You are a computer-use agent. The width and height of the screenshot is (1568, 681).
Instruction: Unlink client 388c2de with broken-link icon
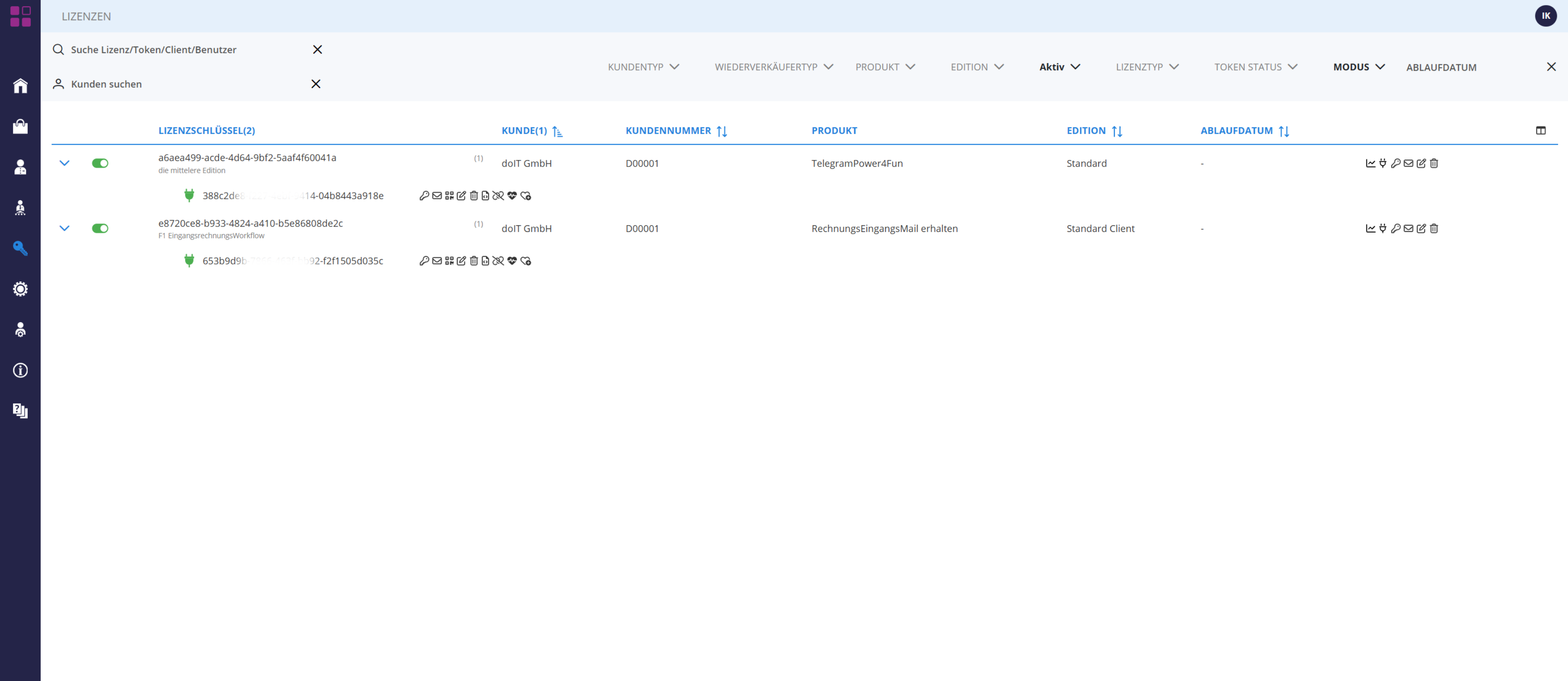[x=498, y=195]
